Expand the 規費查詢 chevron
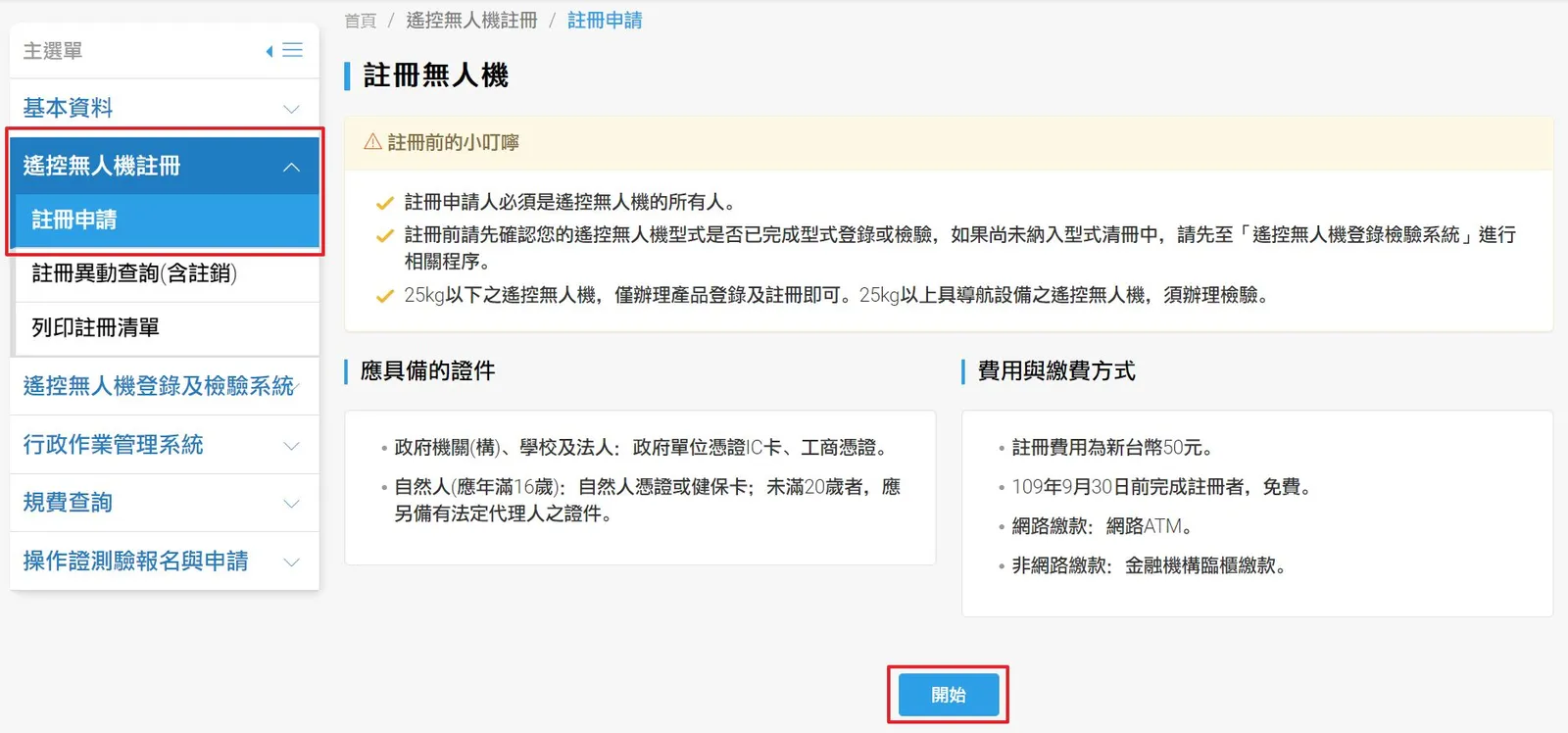 tap(291, 504)
